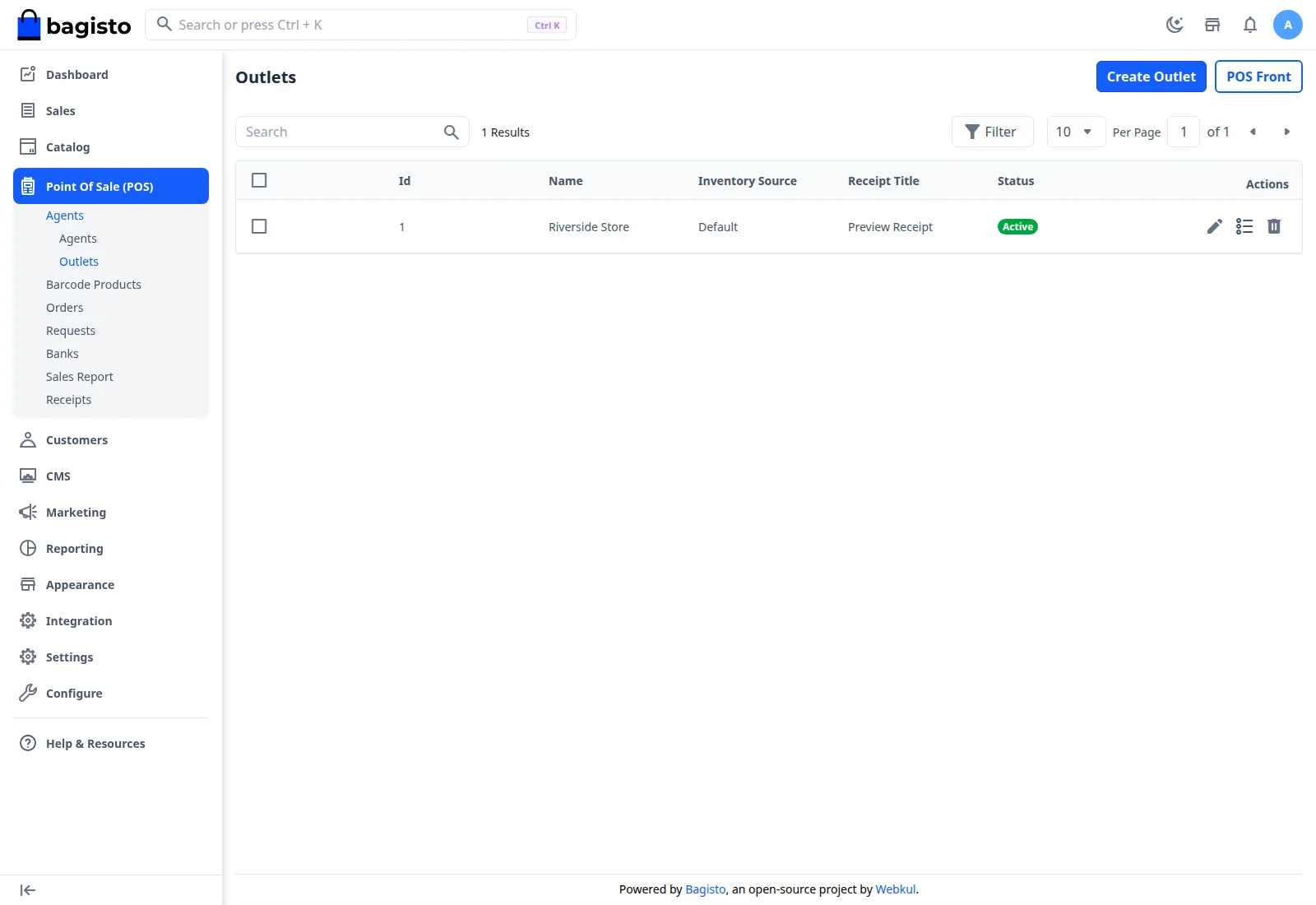Open Help & Resources
The height and width of the screenshot is (905, 1316).
111,743
